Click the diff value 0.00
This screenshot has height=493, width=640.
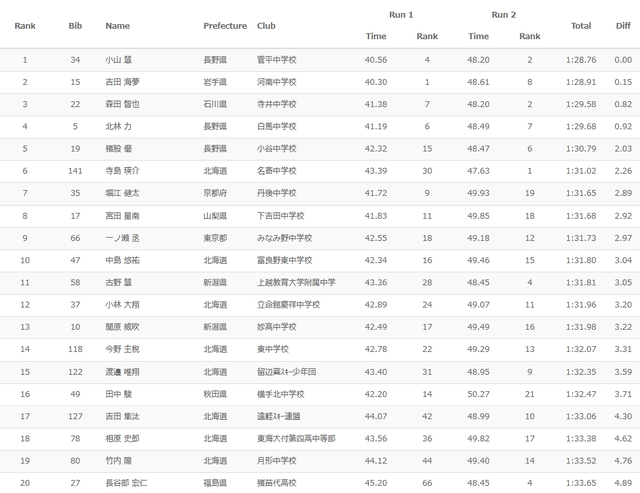coord(623,60)
